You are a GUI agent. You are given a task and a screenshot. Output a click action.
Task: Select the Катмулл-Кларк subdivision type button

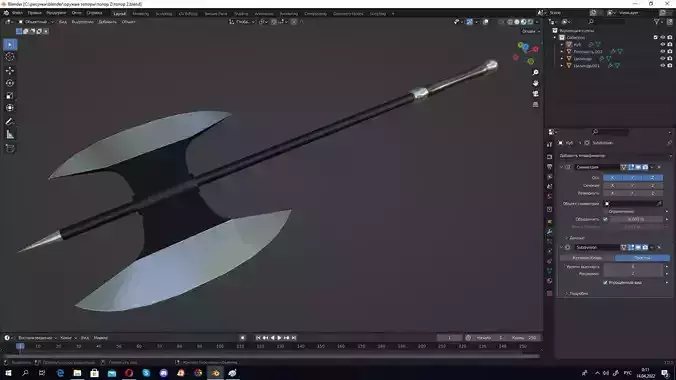click(x=587, y=258)
